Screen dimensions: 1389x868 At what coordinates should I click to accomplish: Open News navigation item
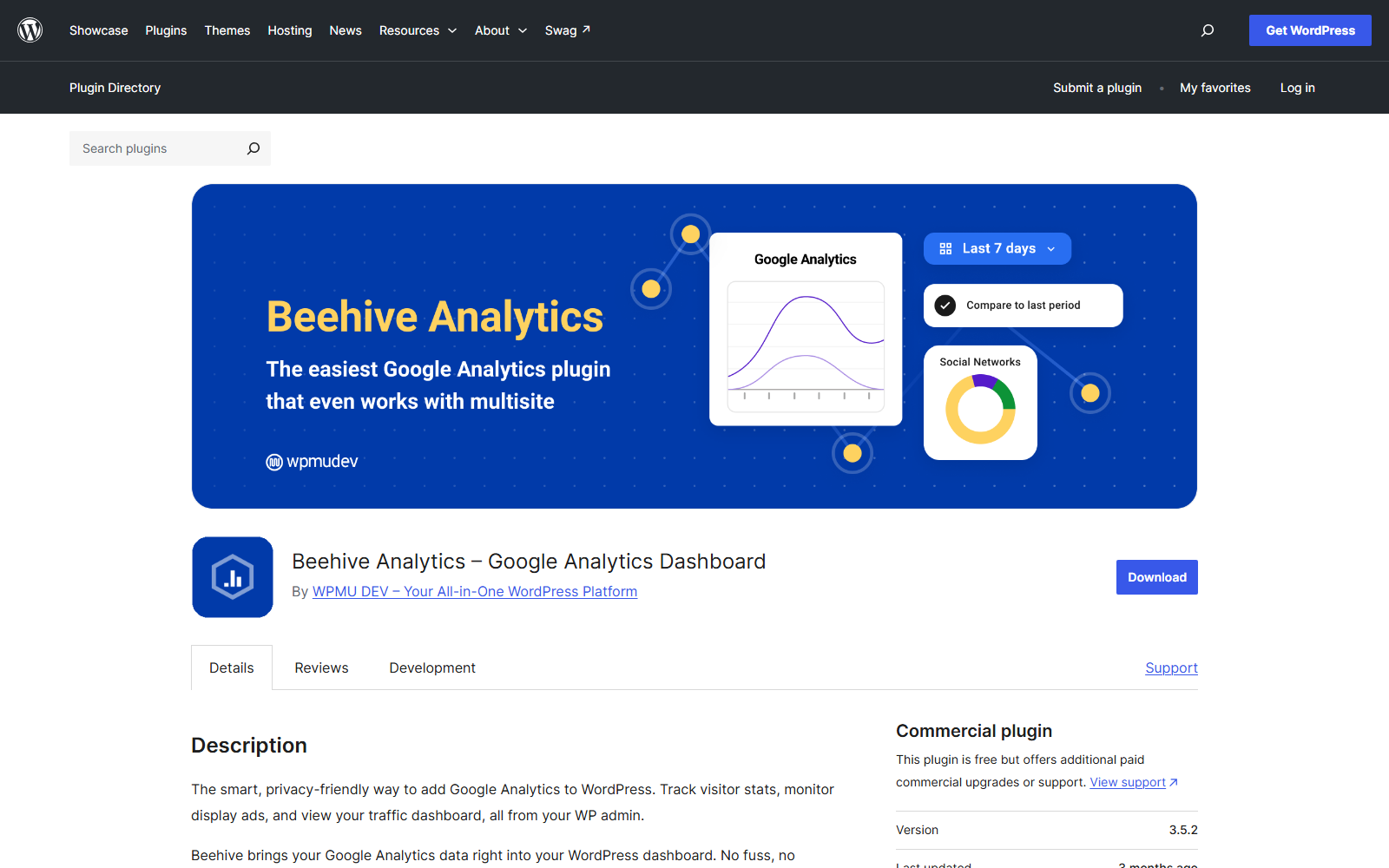(x=346, y=30)
